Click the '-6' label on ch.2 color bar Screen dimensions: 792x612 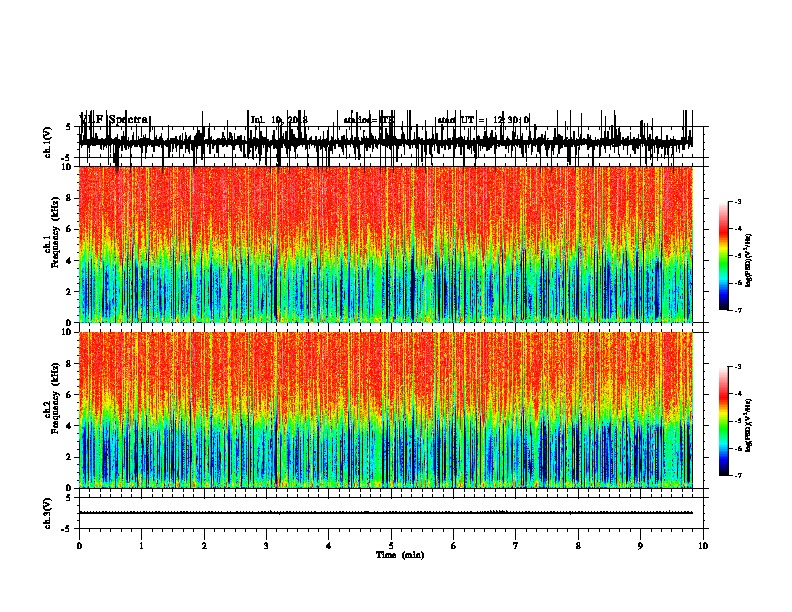pyautogui.click(x=737, y=448)
